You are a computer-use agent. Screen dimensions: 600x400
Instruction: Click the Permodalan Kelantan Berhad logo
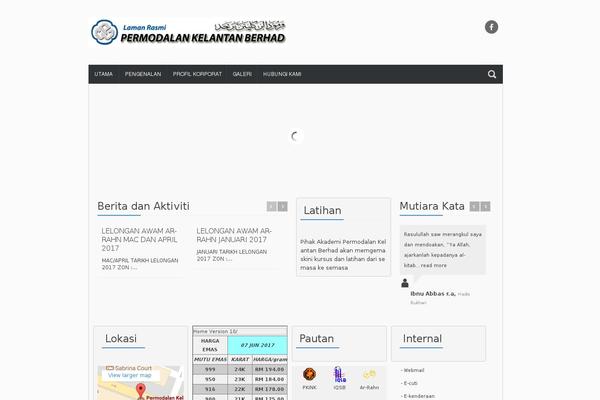188,32
